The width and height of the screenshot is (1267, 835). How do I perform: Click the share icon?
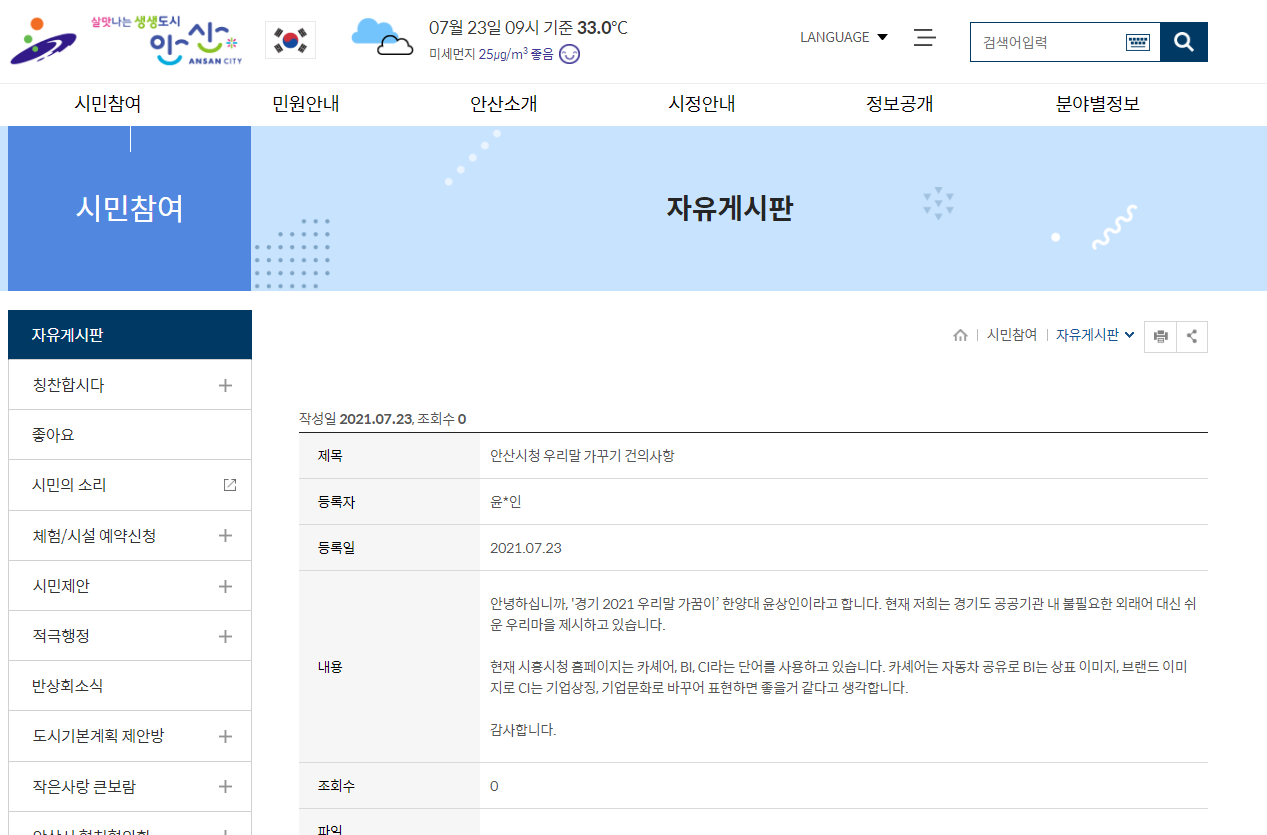point(1192,336)
